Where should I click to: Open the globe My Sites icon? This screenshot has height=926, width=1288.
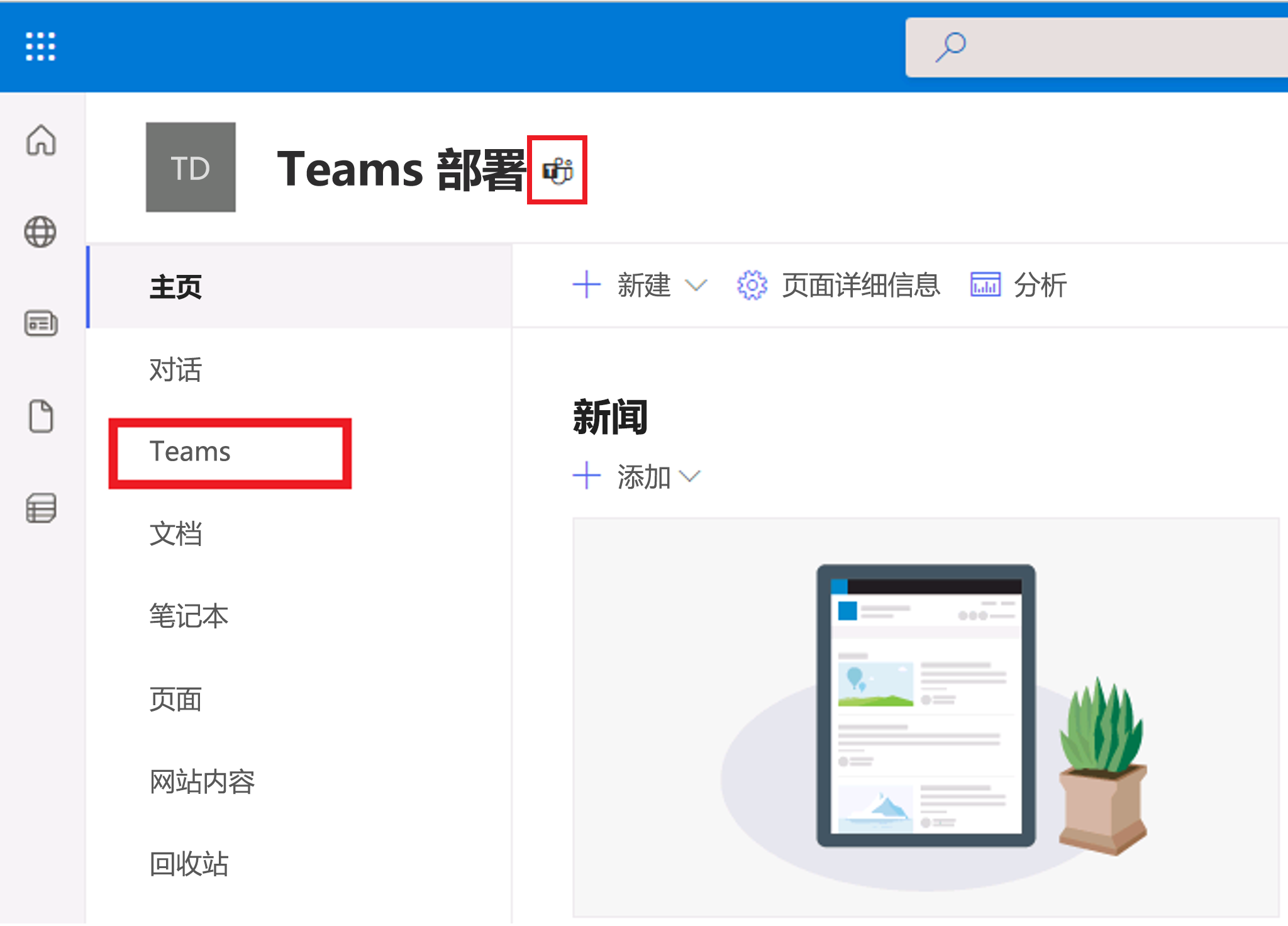click(40, 231)
